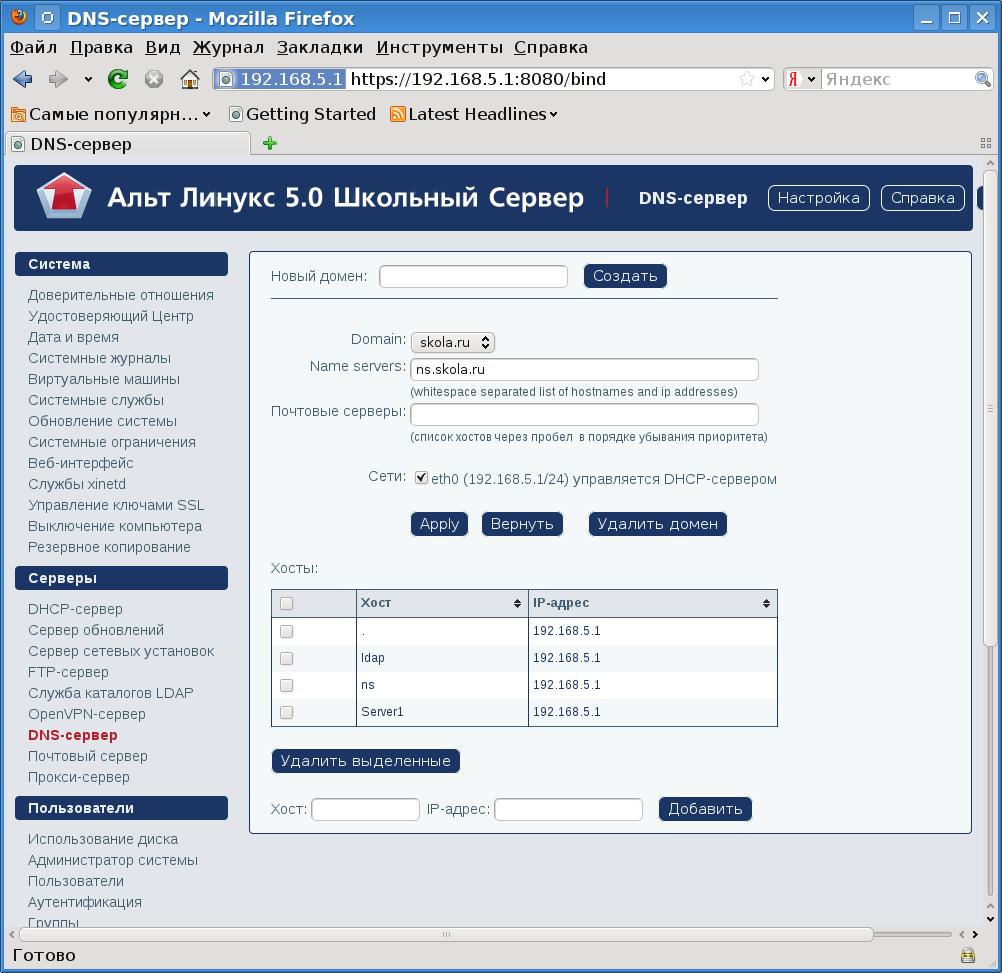Image resolution: width=1002 pixels, height=973 pixels.
Task: Open the Domain skola.ru dropdown
Action: 453,342
